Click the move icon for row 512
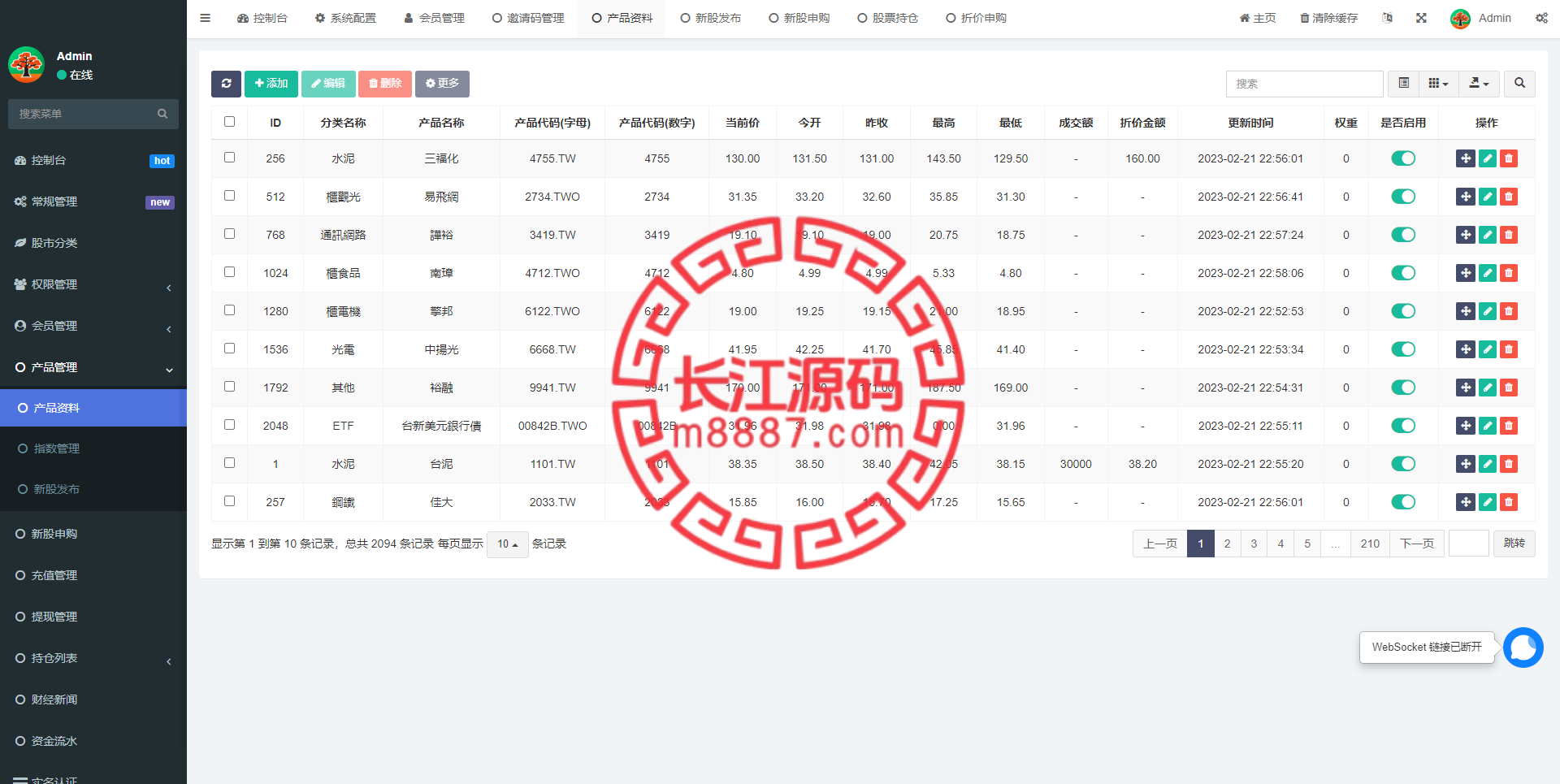The image size is (1560, 784). [1466, 197]
